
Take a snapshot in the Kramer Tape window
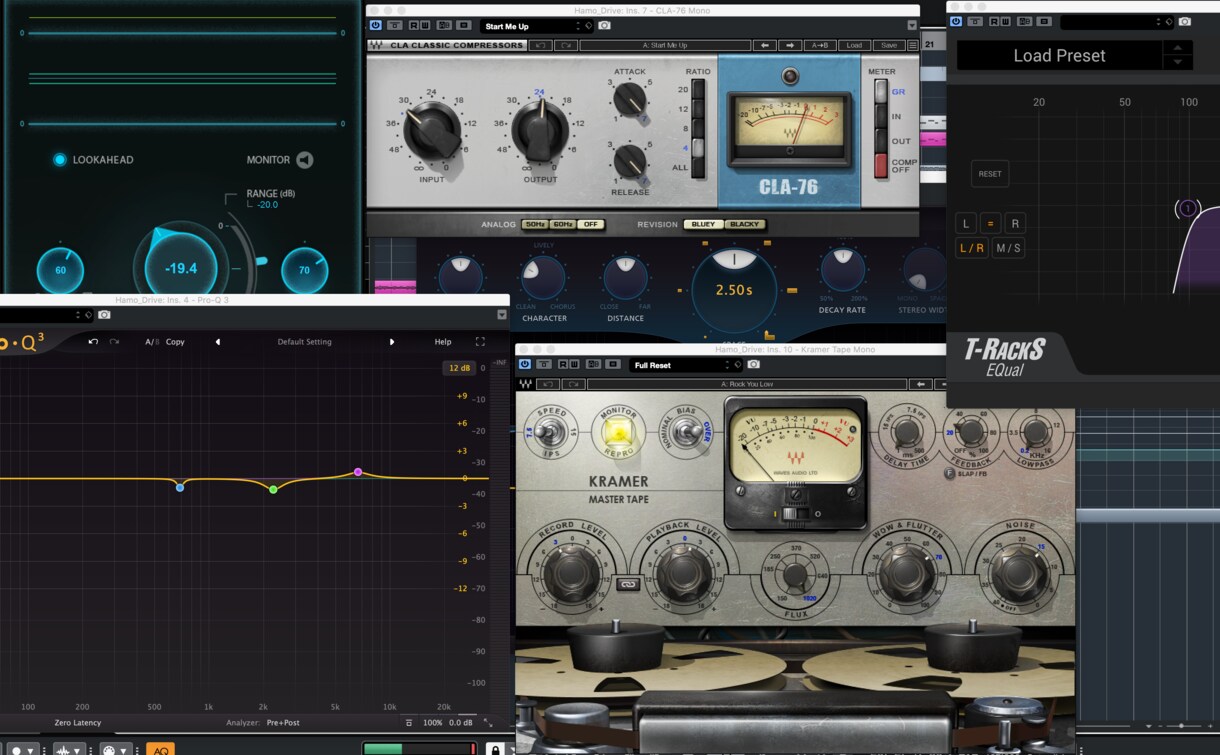pyautogui.click(x=753, y=365)
